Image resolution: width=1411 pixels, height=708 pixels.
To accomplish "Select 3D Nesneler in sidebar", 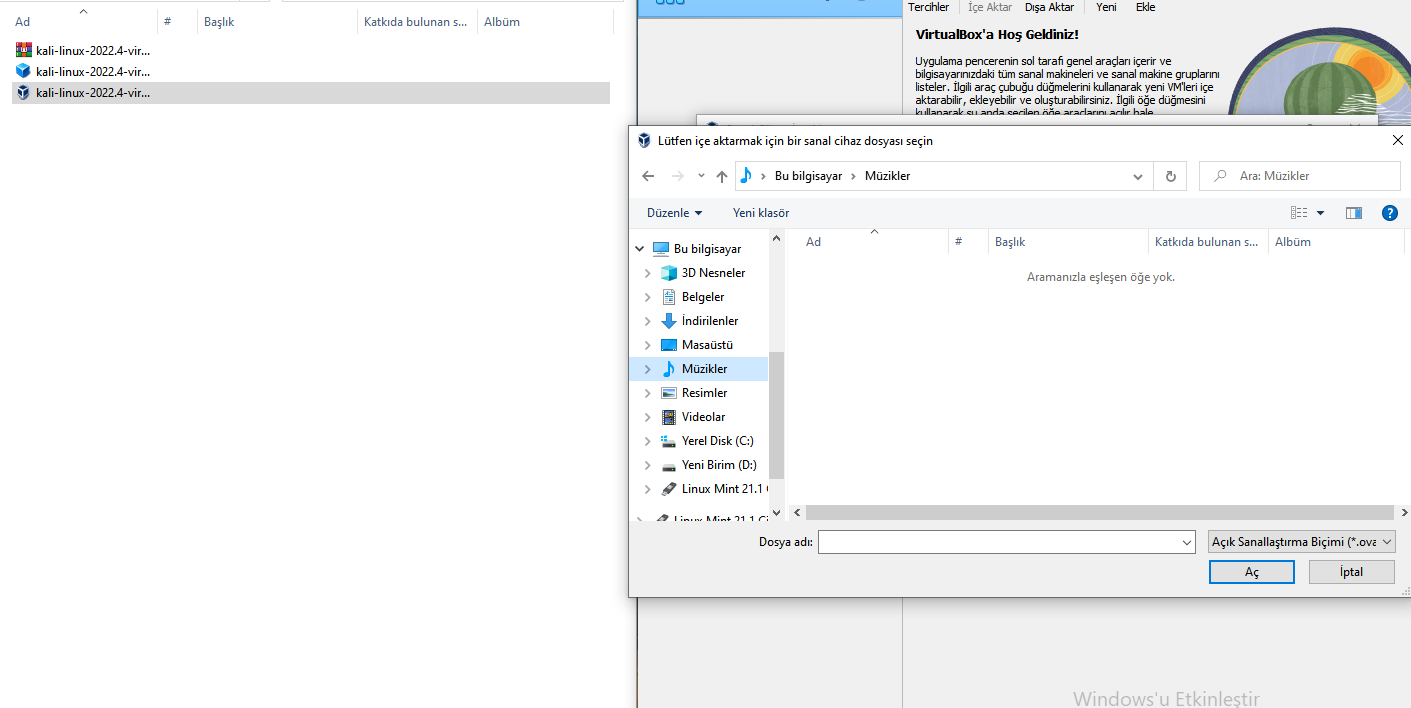I will (x=713, y=273).
